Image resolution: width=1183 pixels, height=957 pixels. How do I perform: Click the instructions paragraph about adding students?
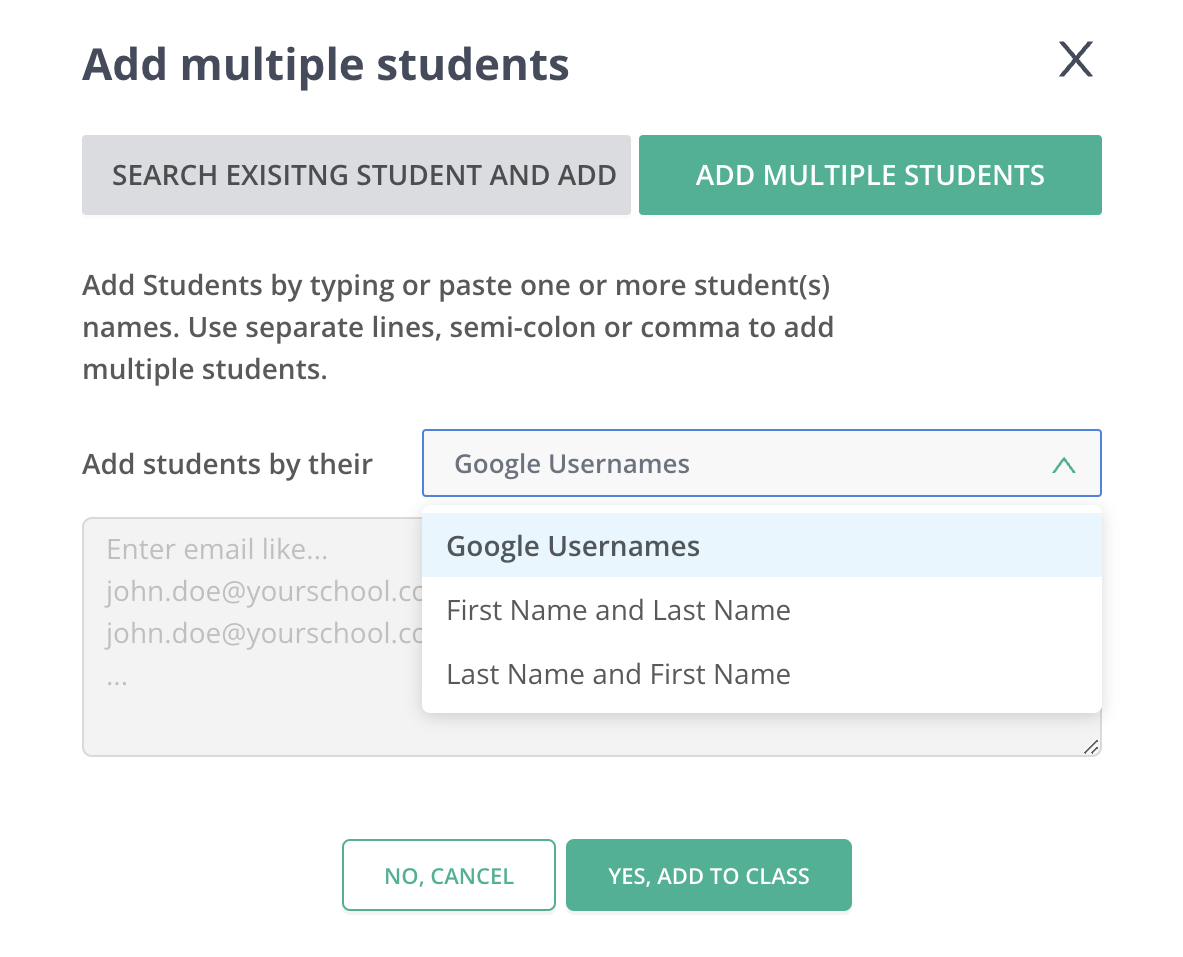(458, 326)
